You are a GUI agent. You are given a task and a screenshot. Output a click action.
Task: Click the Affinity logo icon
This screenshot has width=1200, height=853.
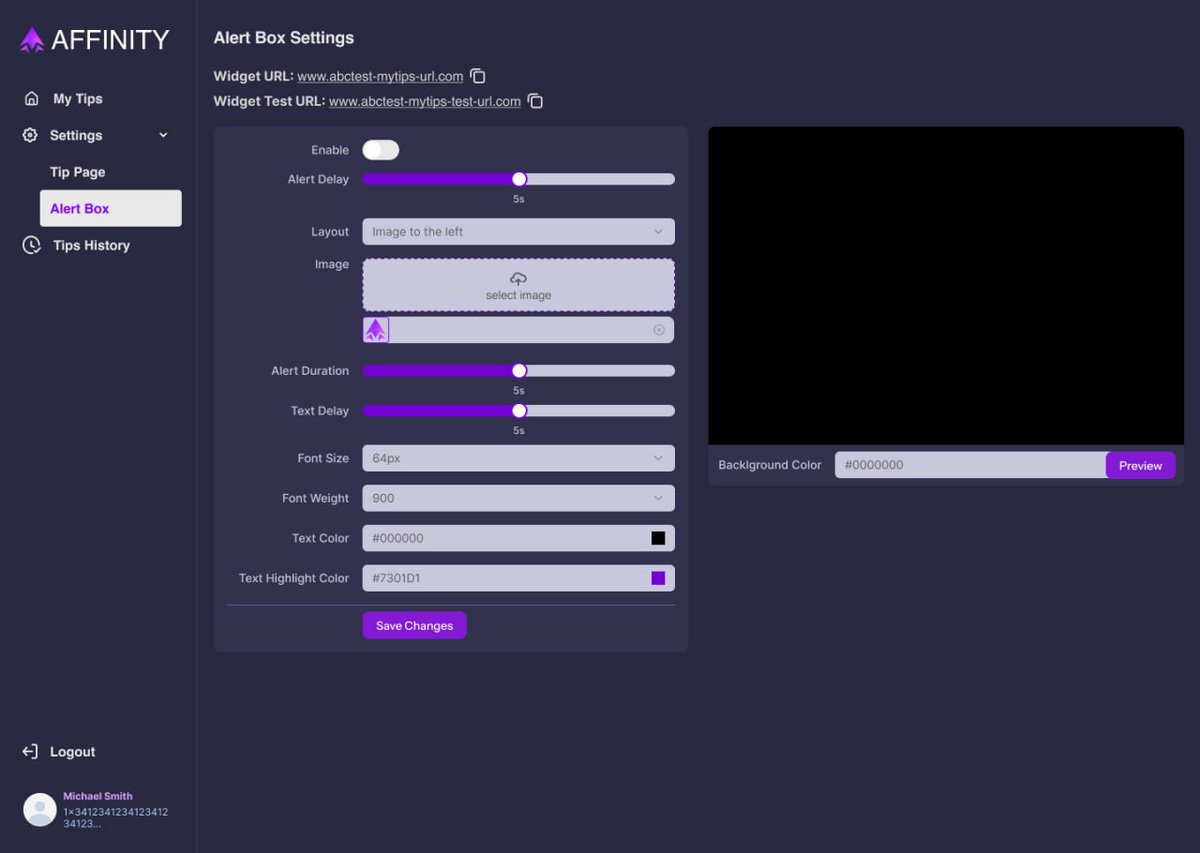(31, 38)
